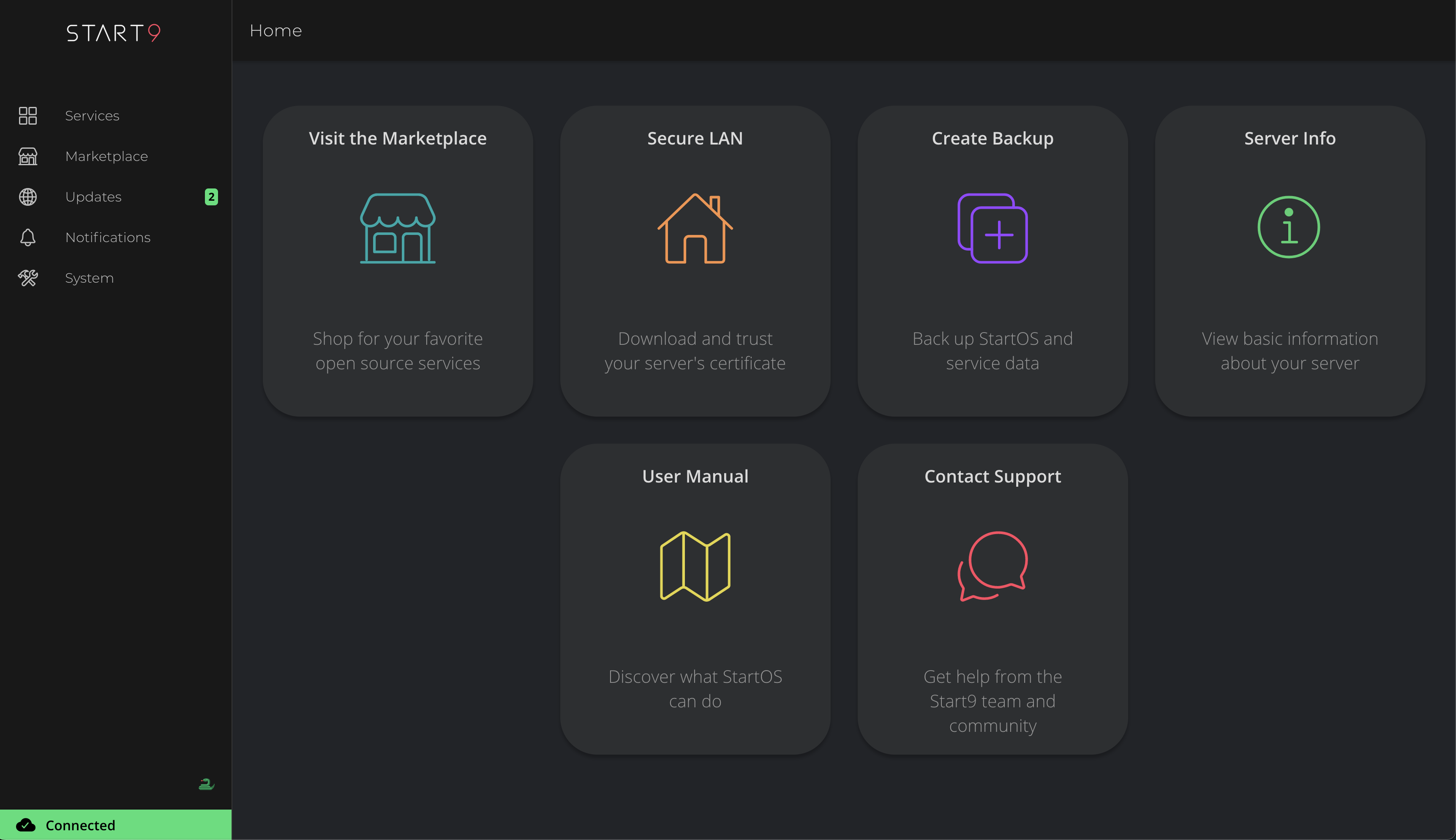Click the orange house icon on Secure LAN card
Image resolution: width=1456 pixels, height=840 pixels.
point(695,229)
